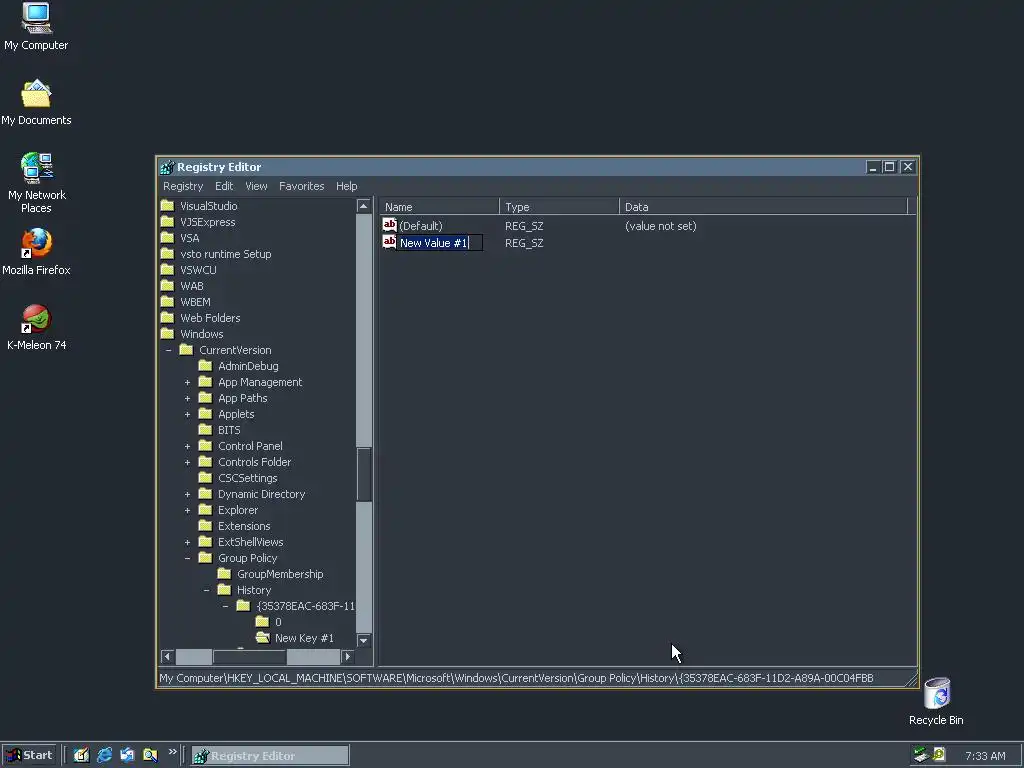Open the Registry menu
1024x768 pixels.
[183, 186]
